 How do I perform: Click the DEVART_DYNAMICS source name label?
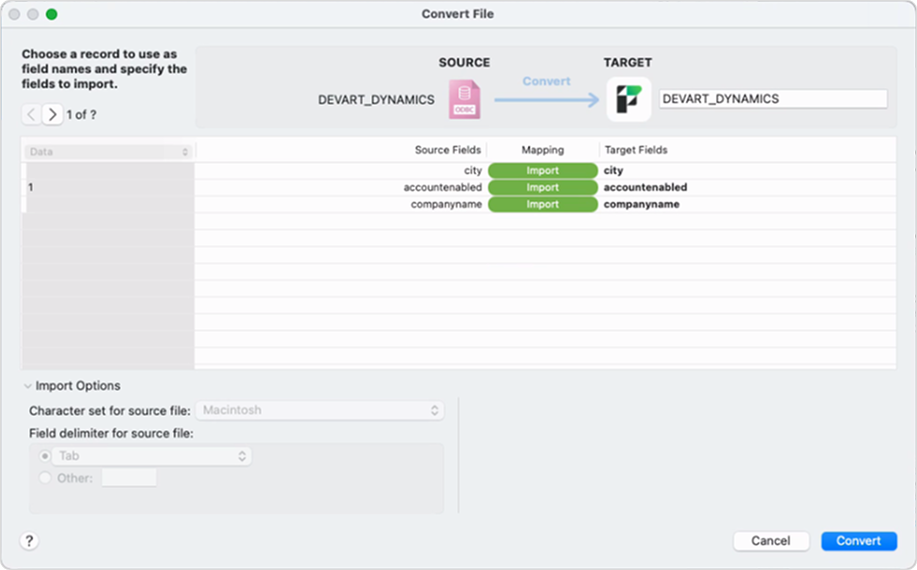(376, 100)
